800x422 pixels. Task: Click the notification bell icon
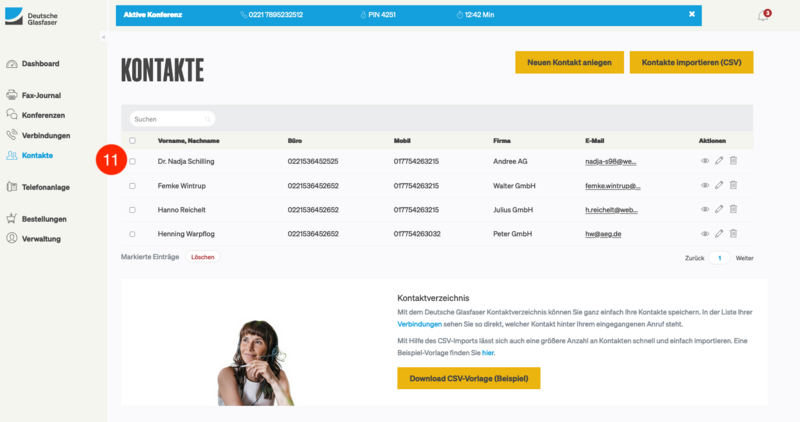pos(763,16)
